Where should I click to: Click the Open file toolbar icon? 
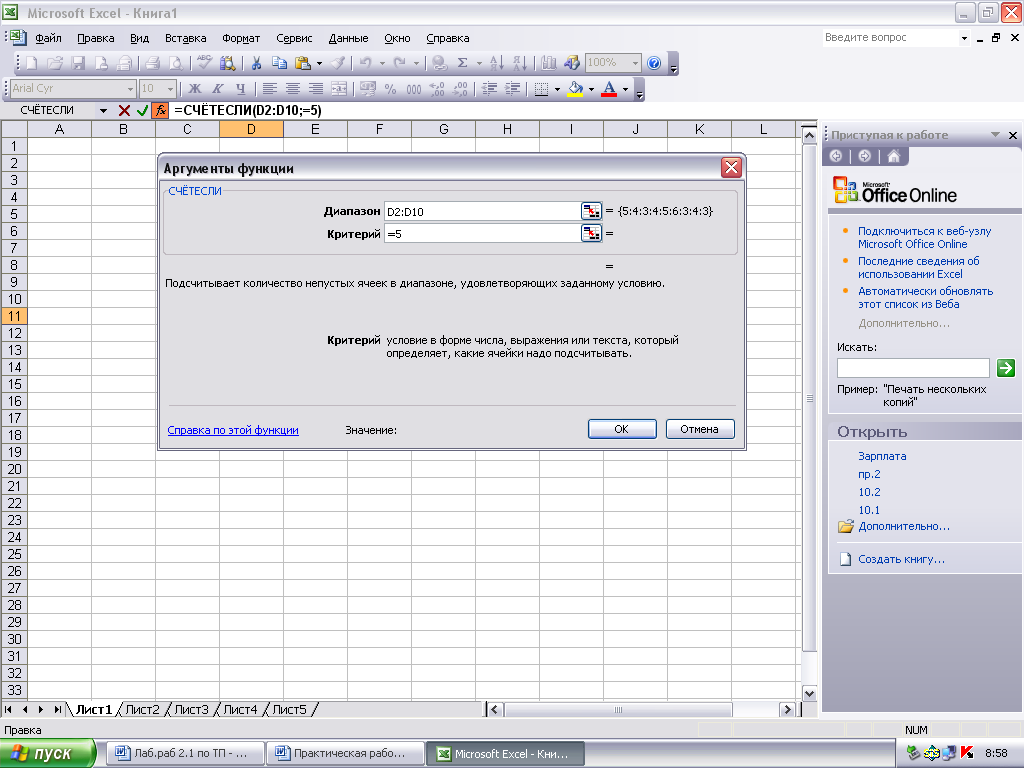[x=55, y=63]
